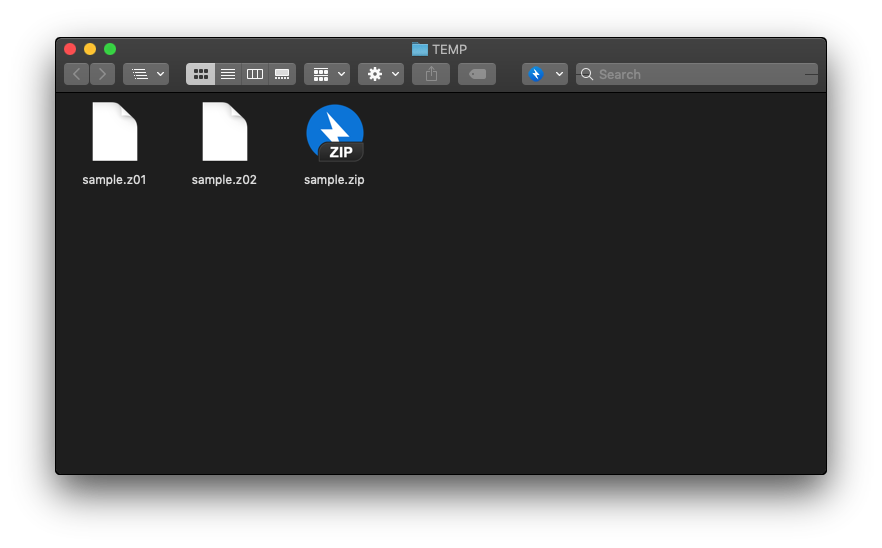Open the group-by arrangement dropdown
This screenshot has width=882, height=548.
click(x=327, y=74)
